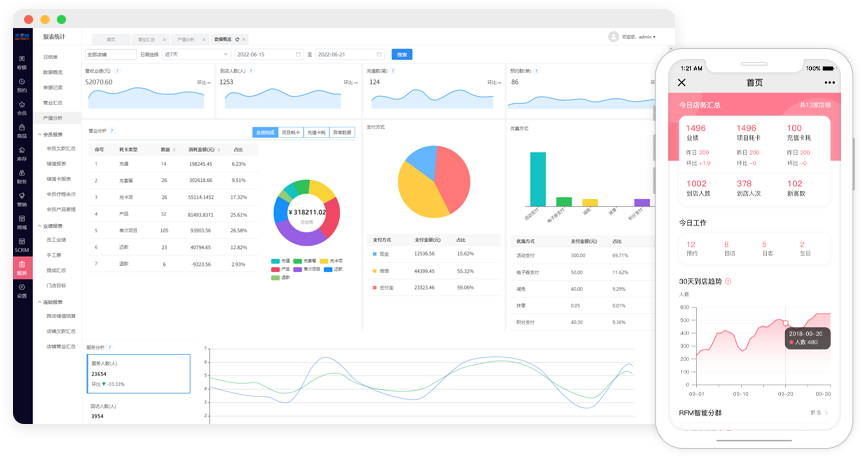Click the blue 搜索 search button

coord(402,54)
